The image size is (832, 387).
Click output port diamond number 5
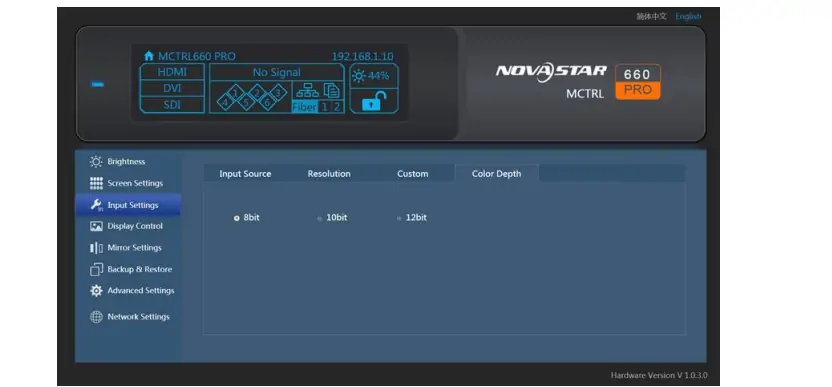click(x=246, y=102)
